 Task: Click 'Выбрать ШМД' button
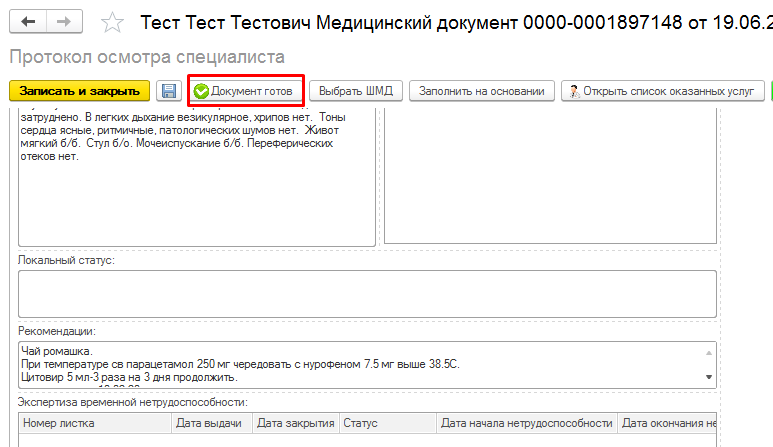(355, 91)
